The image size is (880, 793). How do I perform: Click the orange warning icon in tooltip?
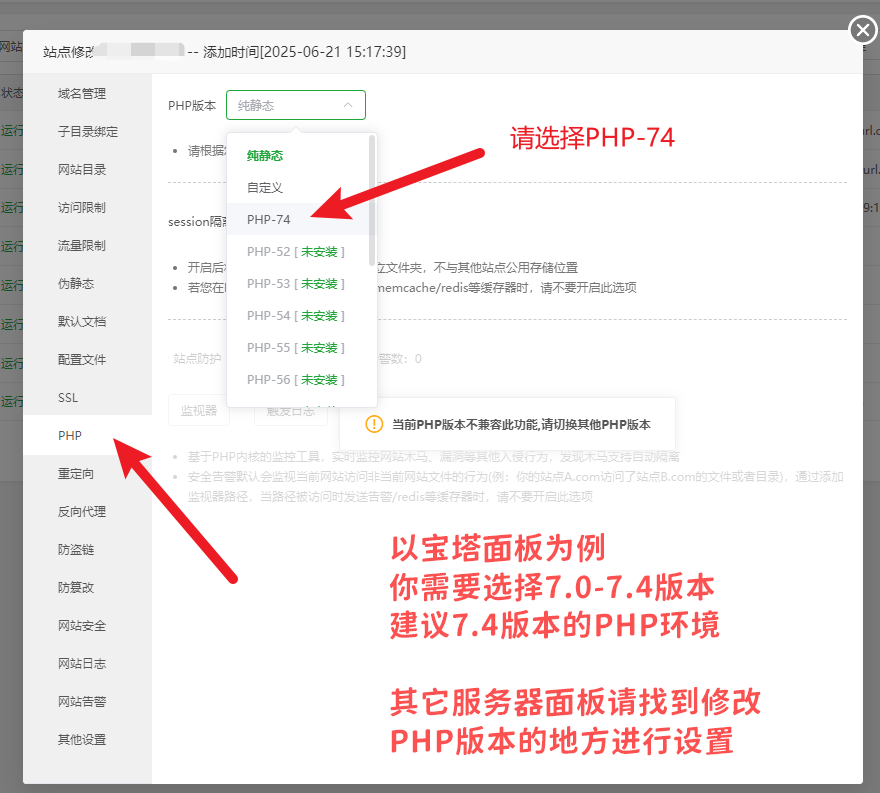pos(374,424)
